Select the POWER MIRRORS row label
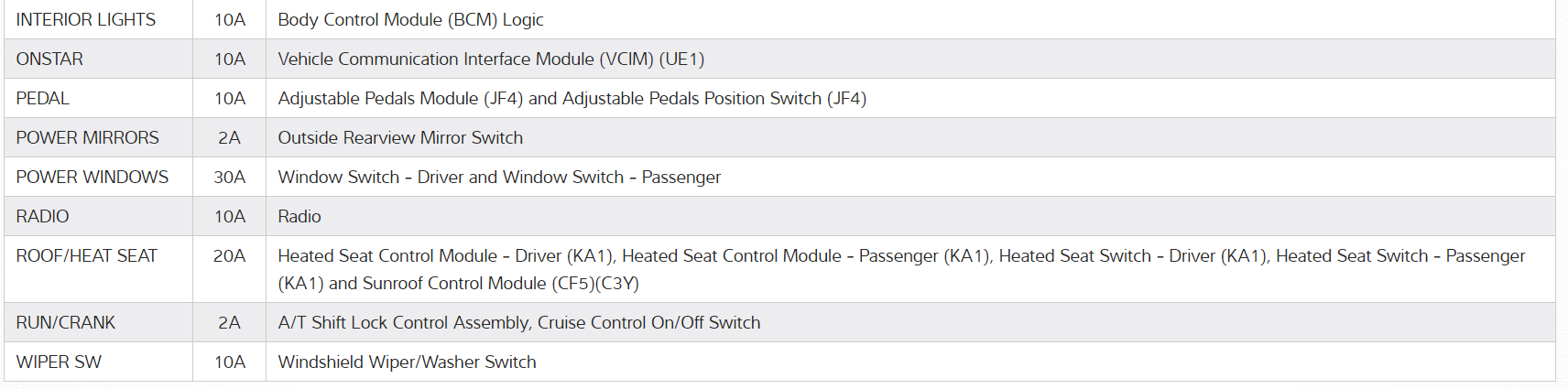Viewport: 1568px width, 389px height. point(88,137)
